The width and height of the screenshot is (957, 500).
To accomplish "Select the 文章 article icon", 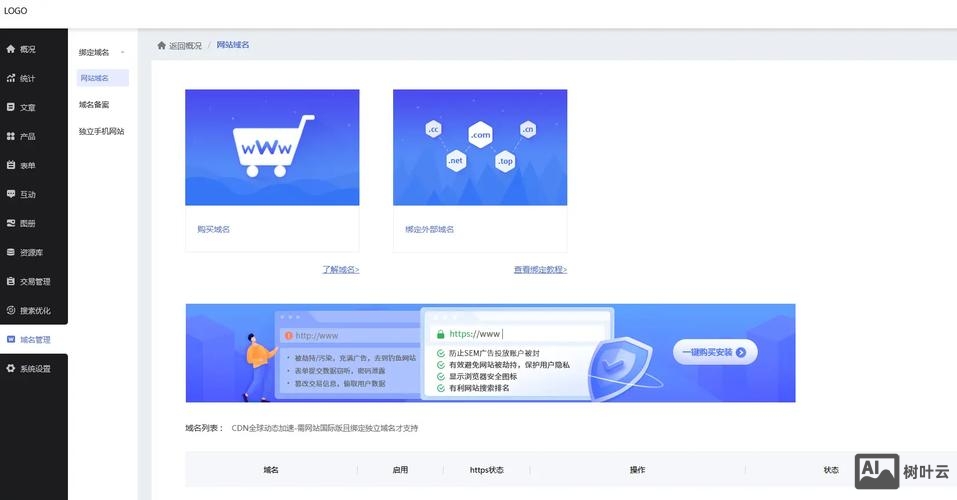I will [11, 107].
